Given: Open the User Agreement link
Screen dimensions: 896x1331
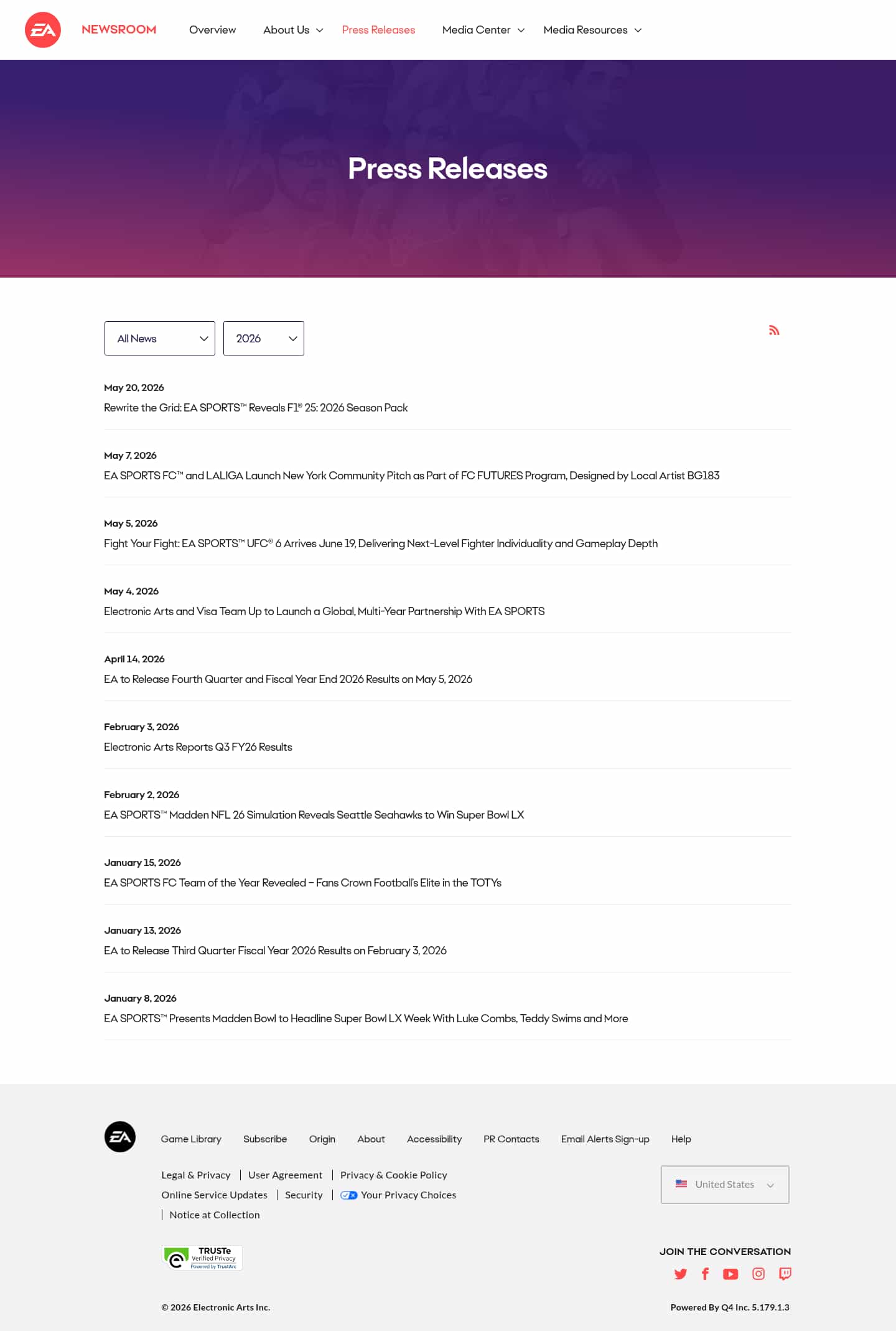Looking at the screenshot, I should (x=286, y=1175).
